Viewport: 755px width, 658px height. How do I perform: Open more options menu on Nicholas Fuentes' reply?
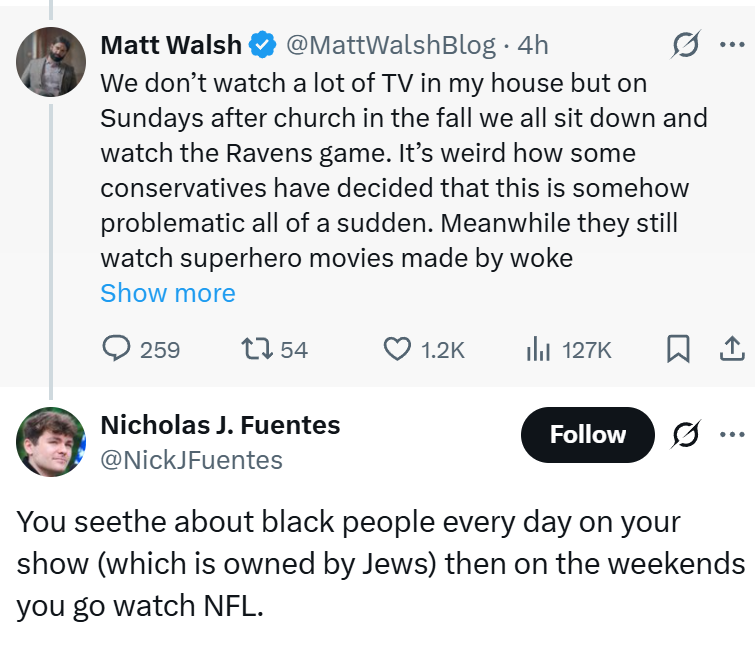click(x=732, y=435)
